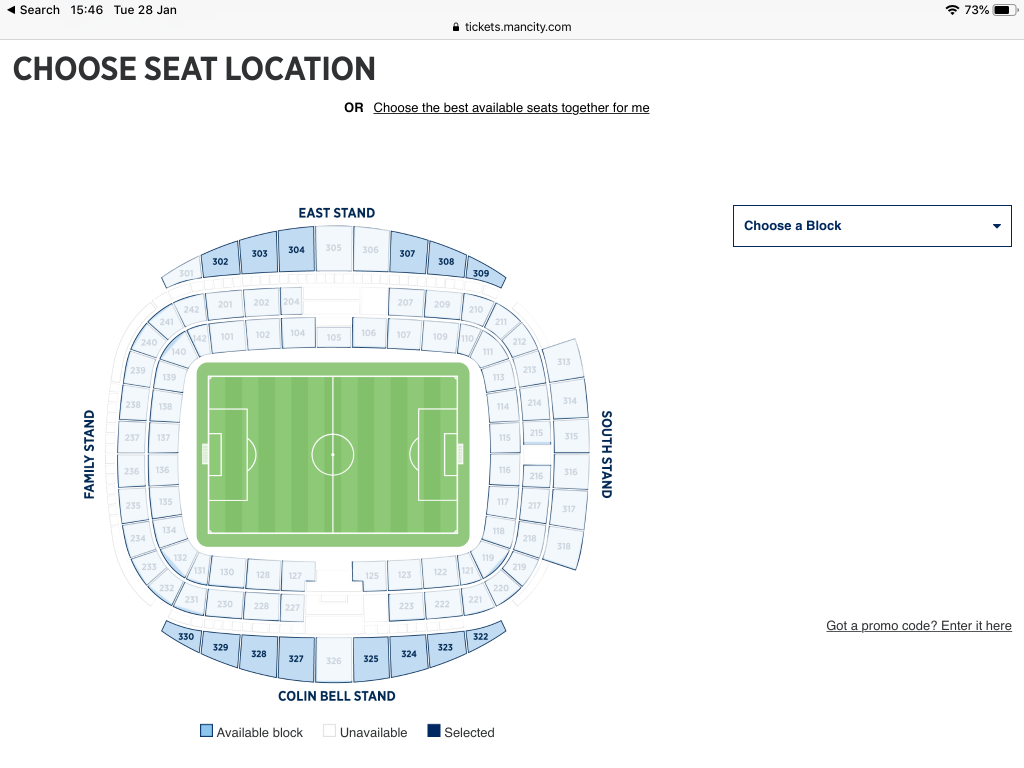Screen dimensions: 1024x768
Task: Click Choose the best available seats link
Action: [x=511, y=108]
